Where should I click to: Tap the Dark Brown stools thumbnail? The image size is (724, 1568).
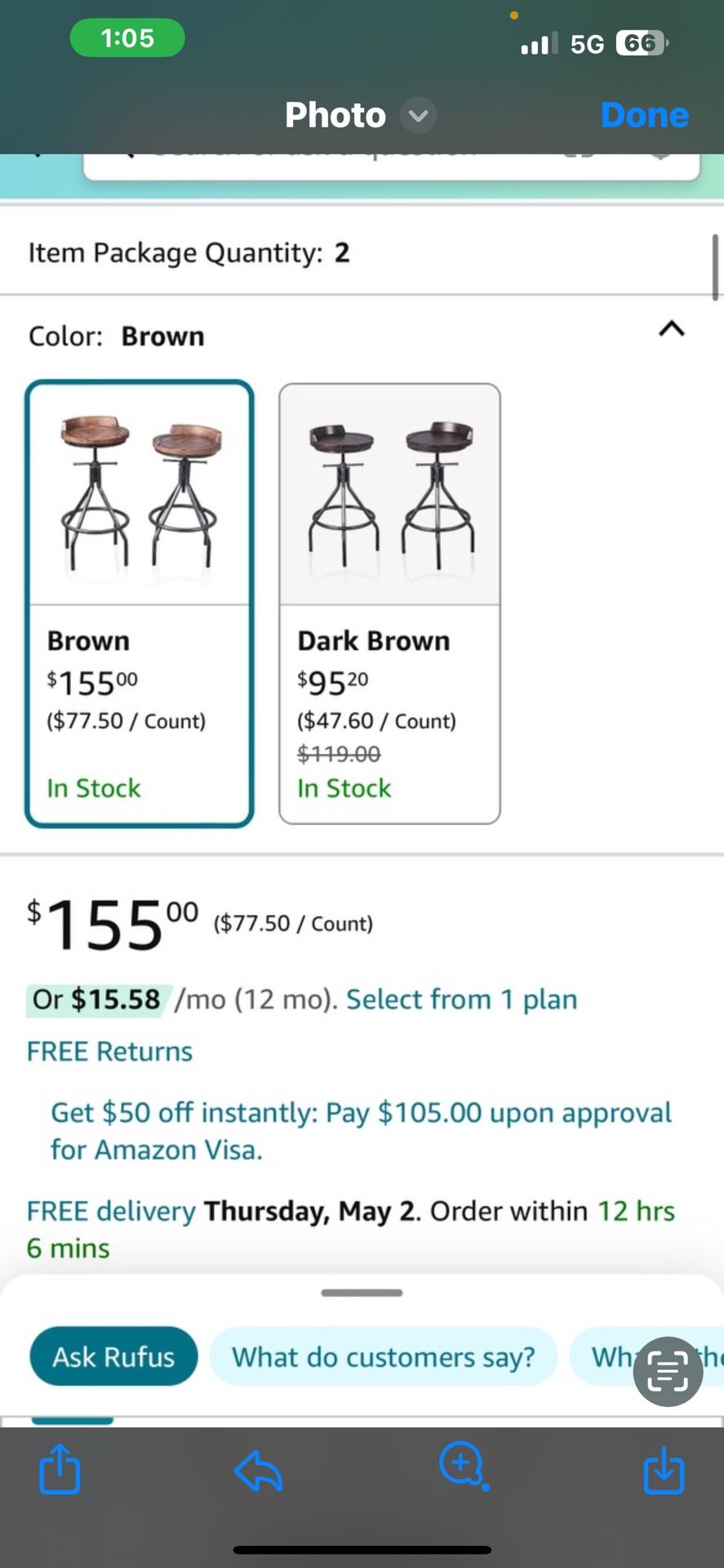coord(389,488)
